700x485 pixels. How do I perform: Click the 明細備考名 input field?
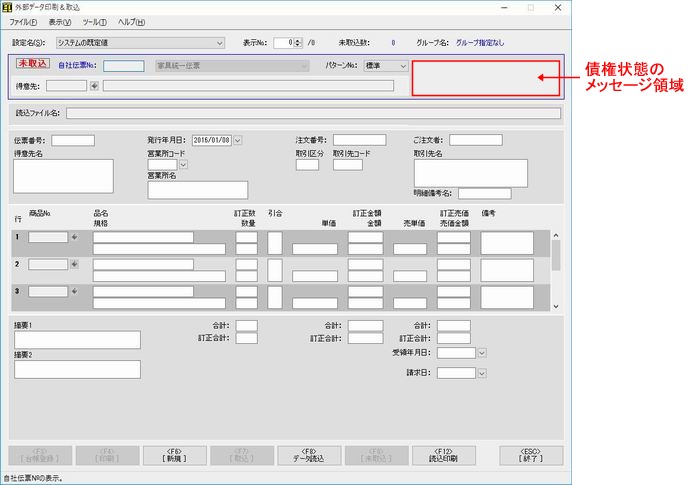coord(485,193)
